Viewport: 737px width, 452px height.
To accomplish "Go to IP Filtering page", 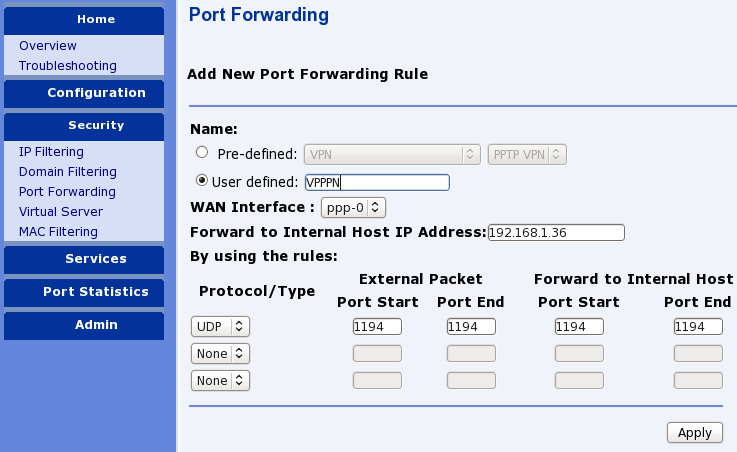I will [x=51, y=152].
